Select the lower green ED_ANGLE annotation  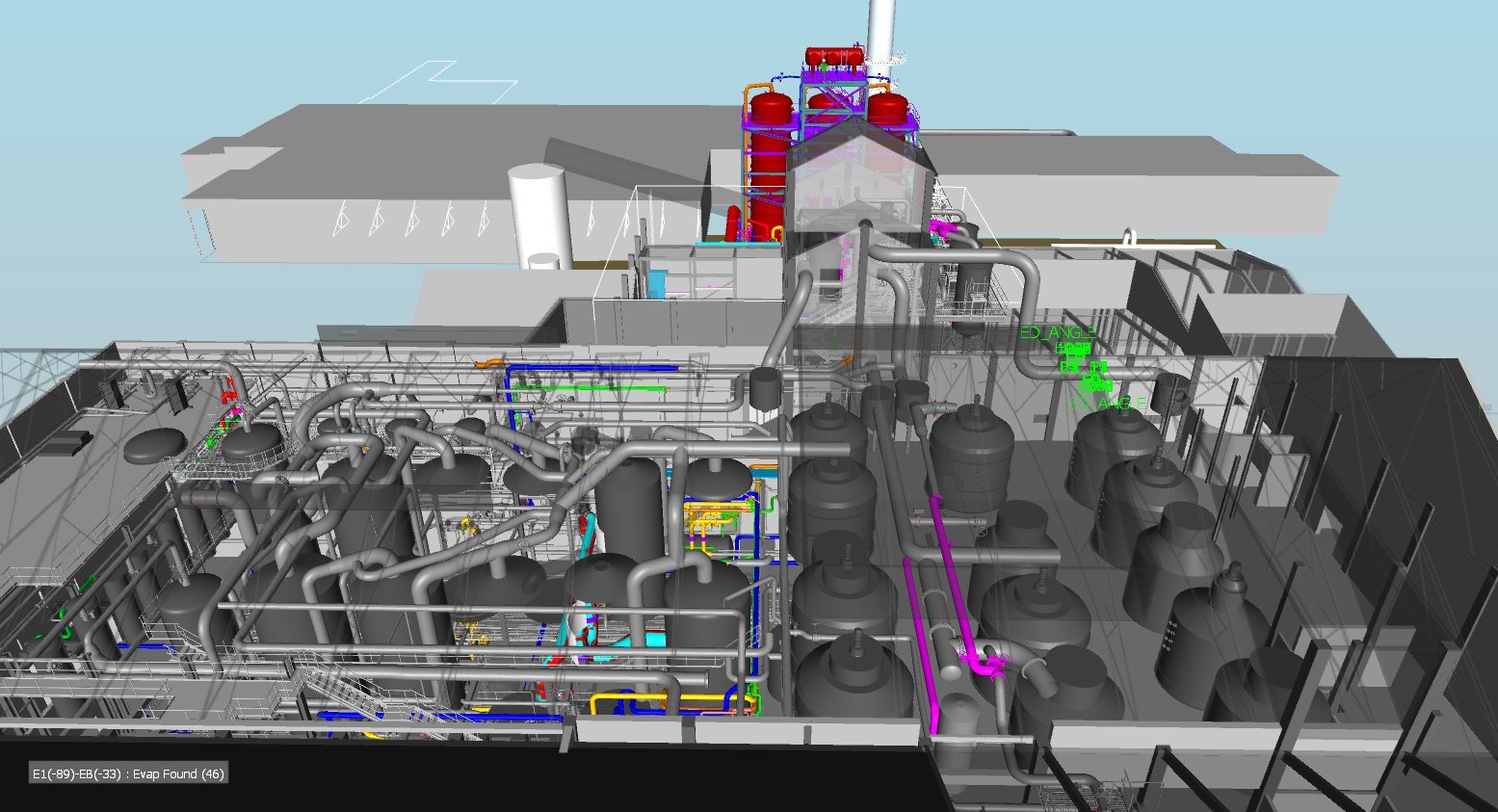(x=1108, y=404)
